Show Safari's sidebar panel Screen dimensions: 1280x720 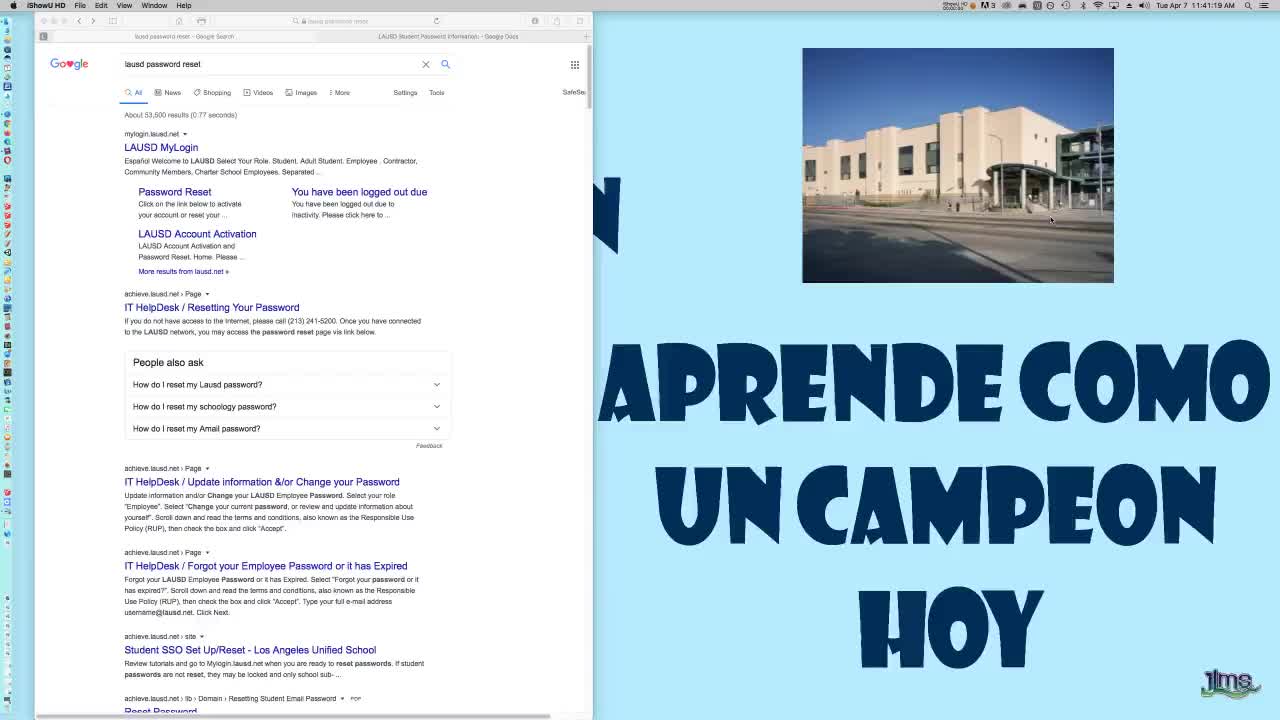tap(113, 21)
